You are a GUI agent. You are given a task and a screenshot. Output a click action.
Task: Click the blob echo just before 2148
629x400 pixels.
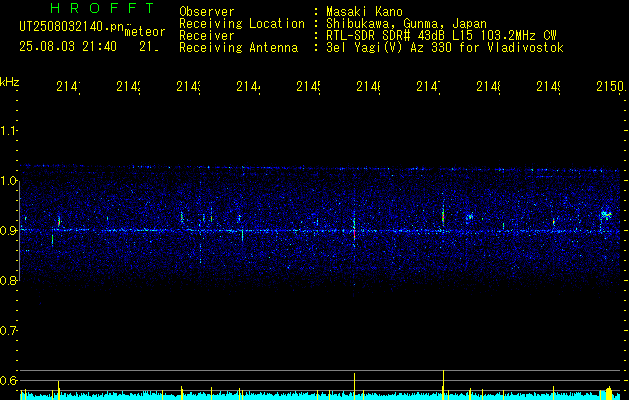click(x=469, y=217)
